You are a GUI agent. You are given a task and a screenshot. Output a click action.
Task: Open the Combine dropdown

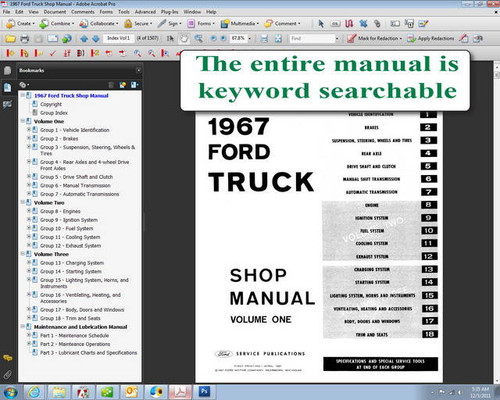coord(57,24)
